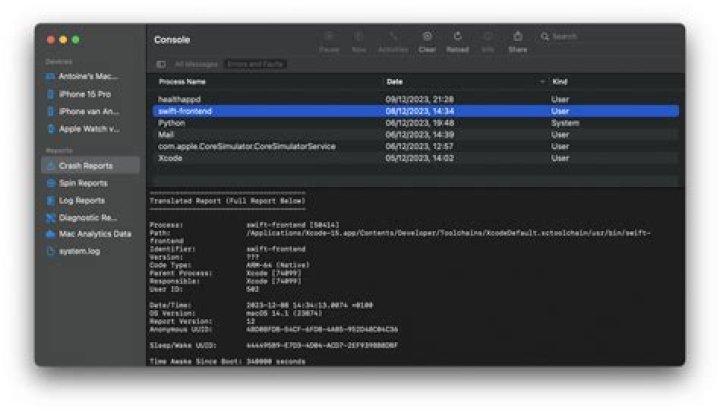
Task: Clear the console with the Clear icon
Action: (x=427, y=37)
